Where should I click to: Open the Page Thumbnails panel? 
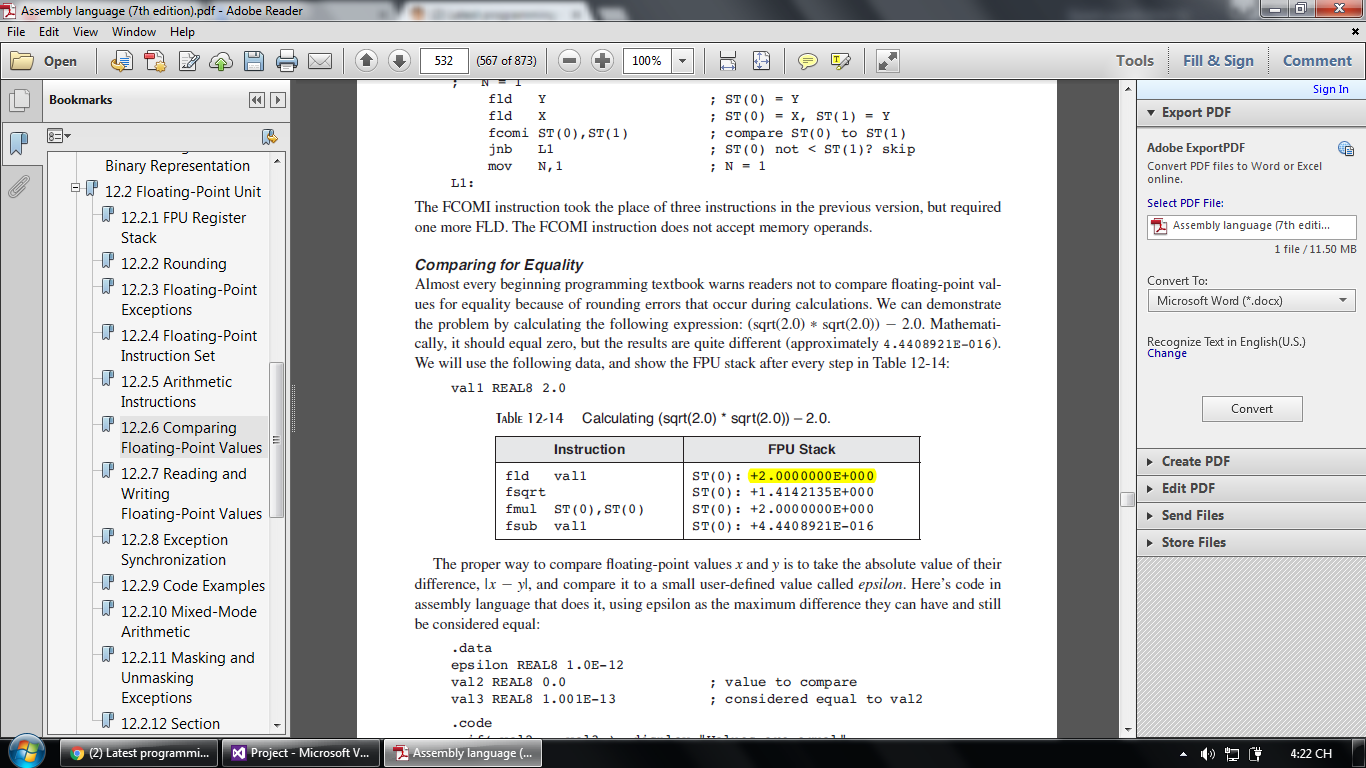(18, 100)
